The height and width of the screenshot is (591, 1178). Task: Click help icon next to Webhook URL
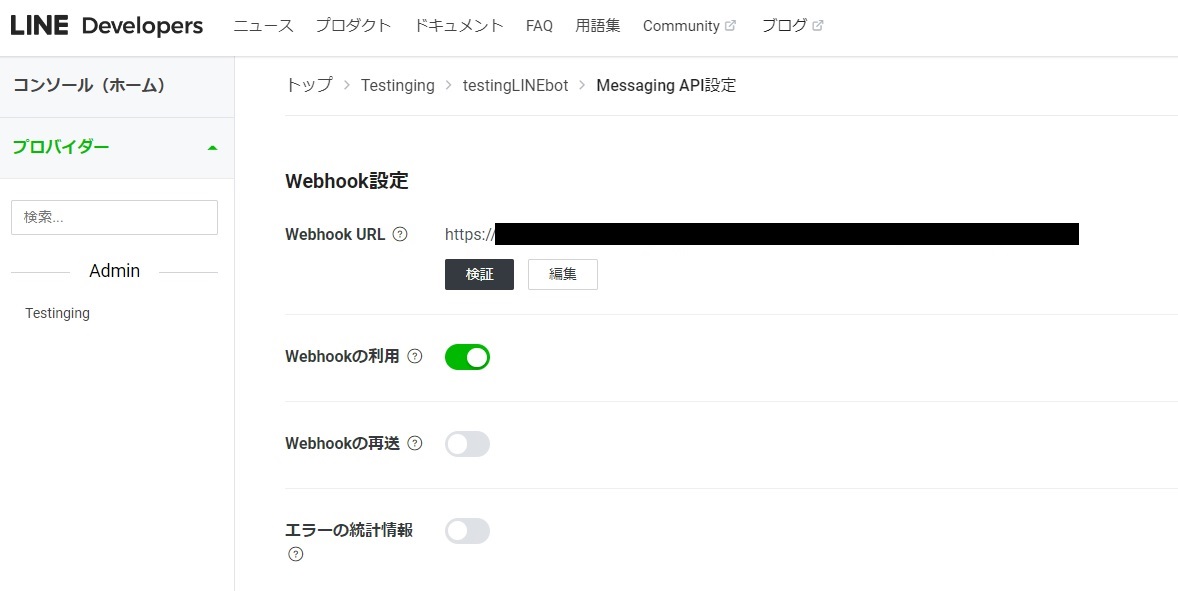coord(400,235)
